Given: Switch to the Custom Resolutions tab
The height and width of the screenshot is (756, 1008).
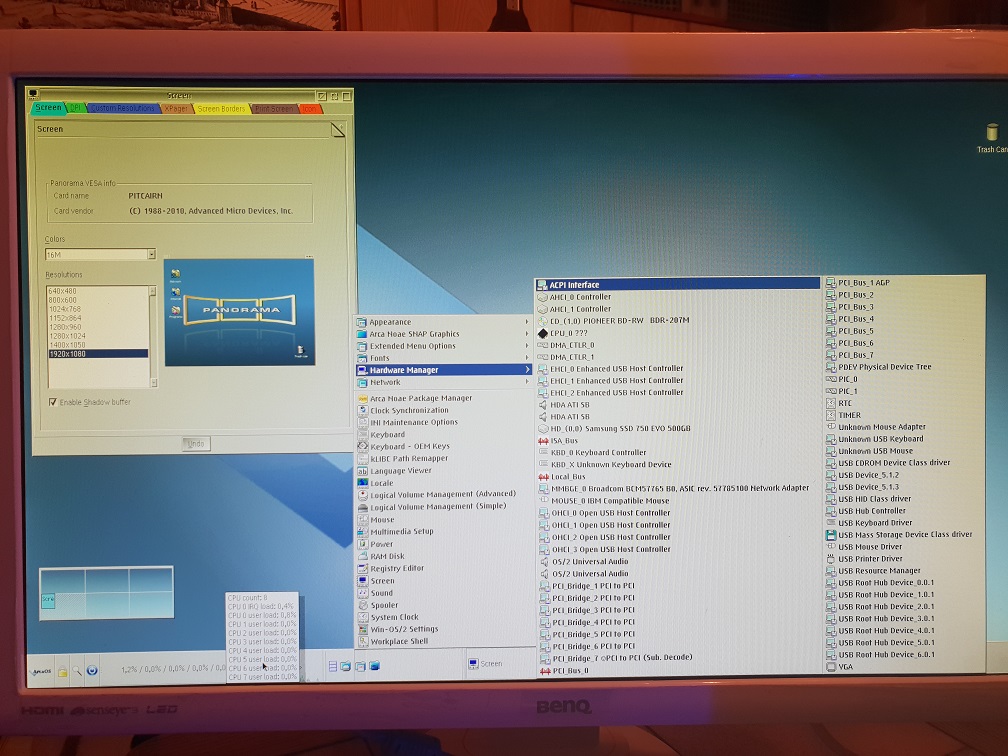Looking at the screenshot, I should [122, 108].
